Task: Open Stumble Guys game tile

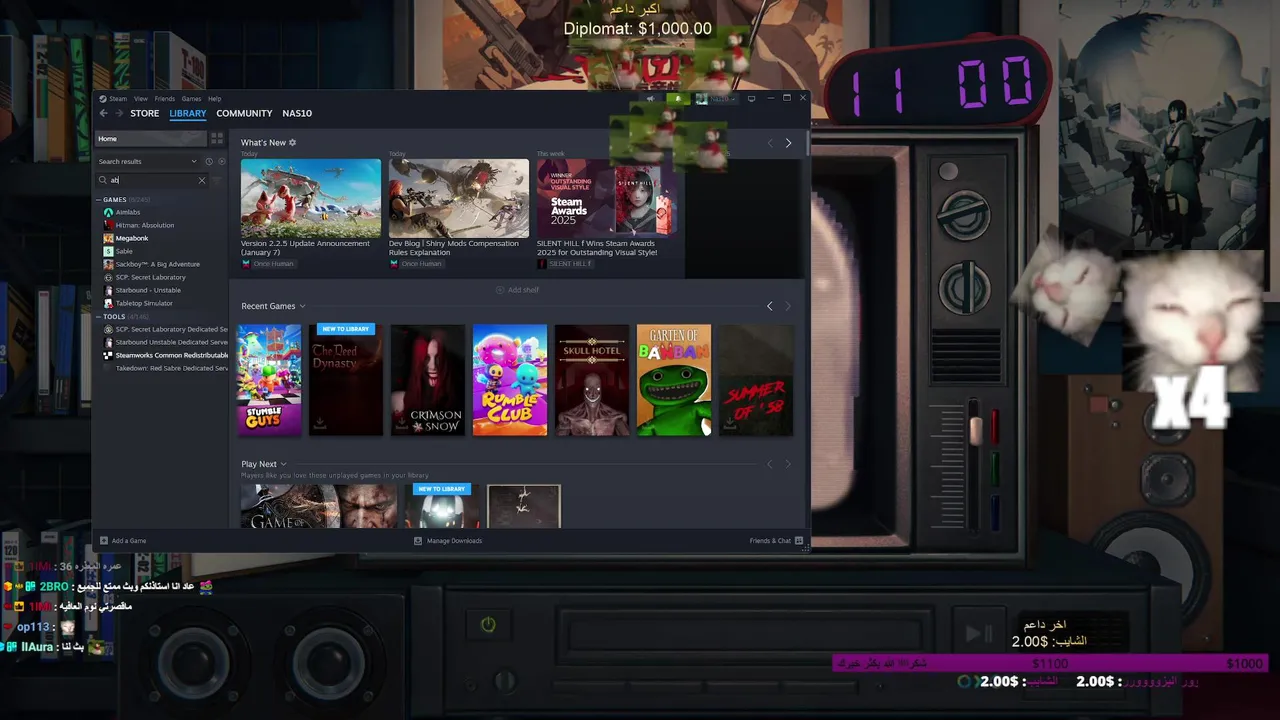Action: tap(269, 380)
